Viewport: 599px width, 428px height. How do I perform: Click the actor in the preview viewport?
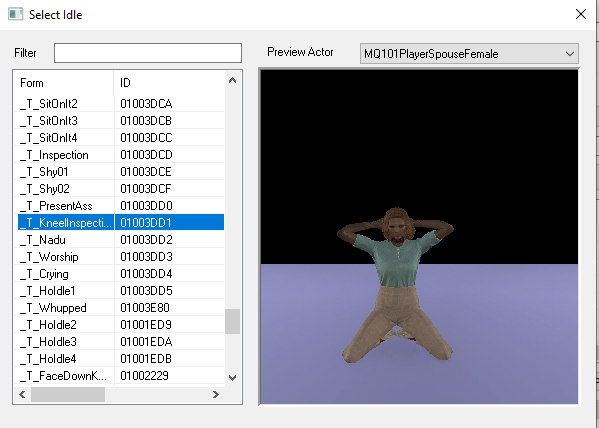396,285
